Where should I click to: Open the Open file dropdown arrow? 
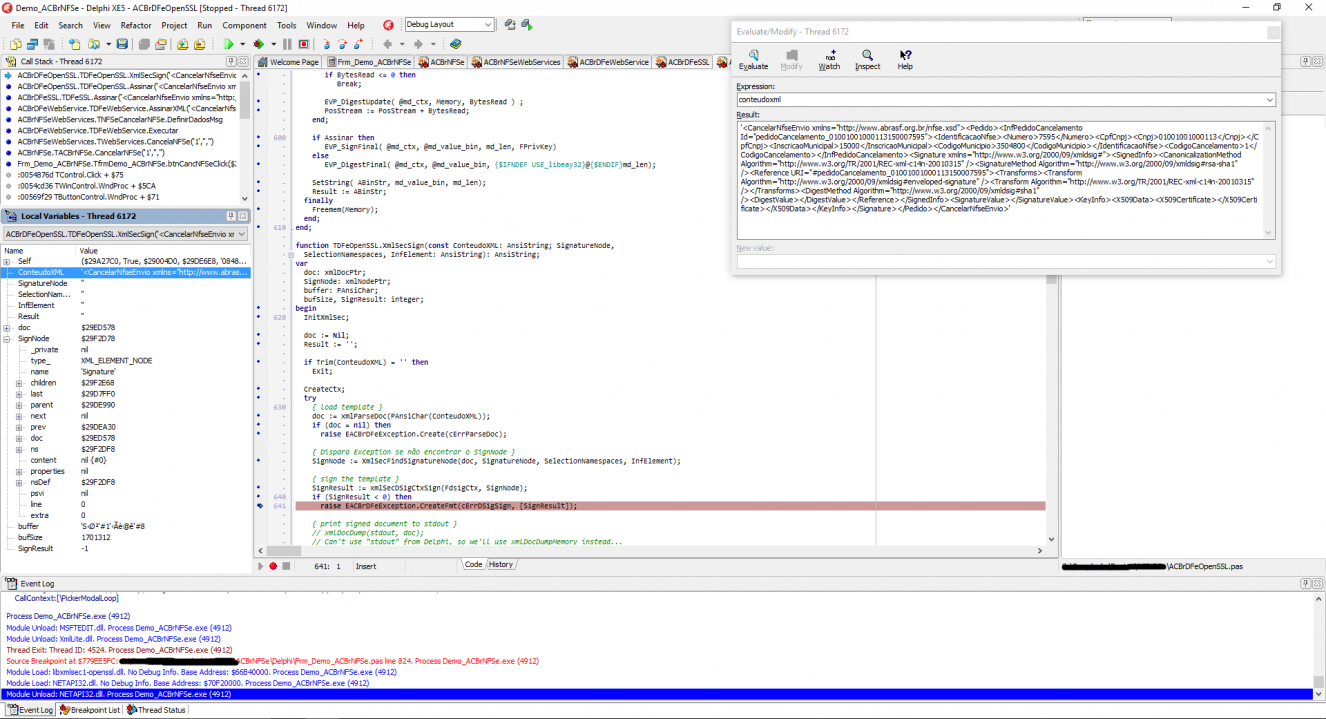click(x=108, y=44)
